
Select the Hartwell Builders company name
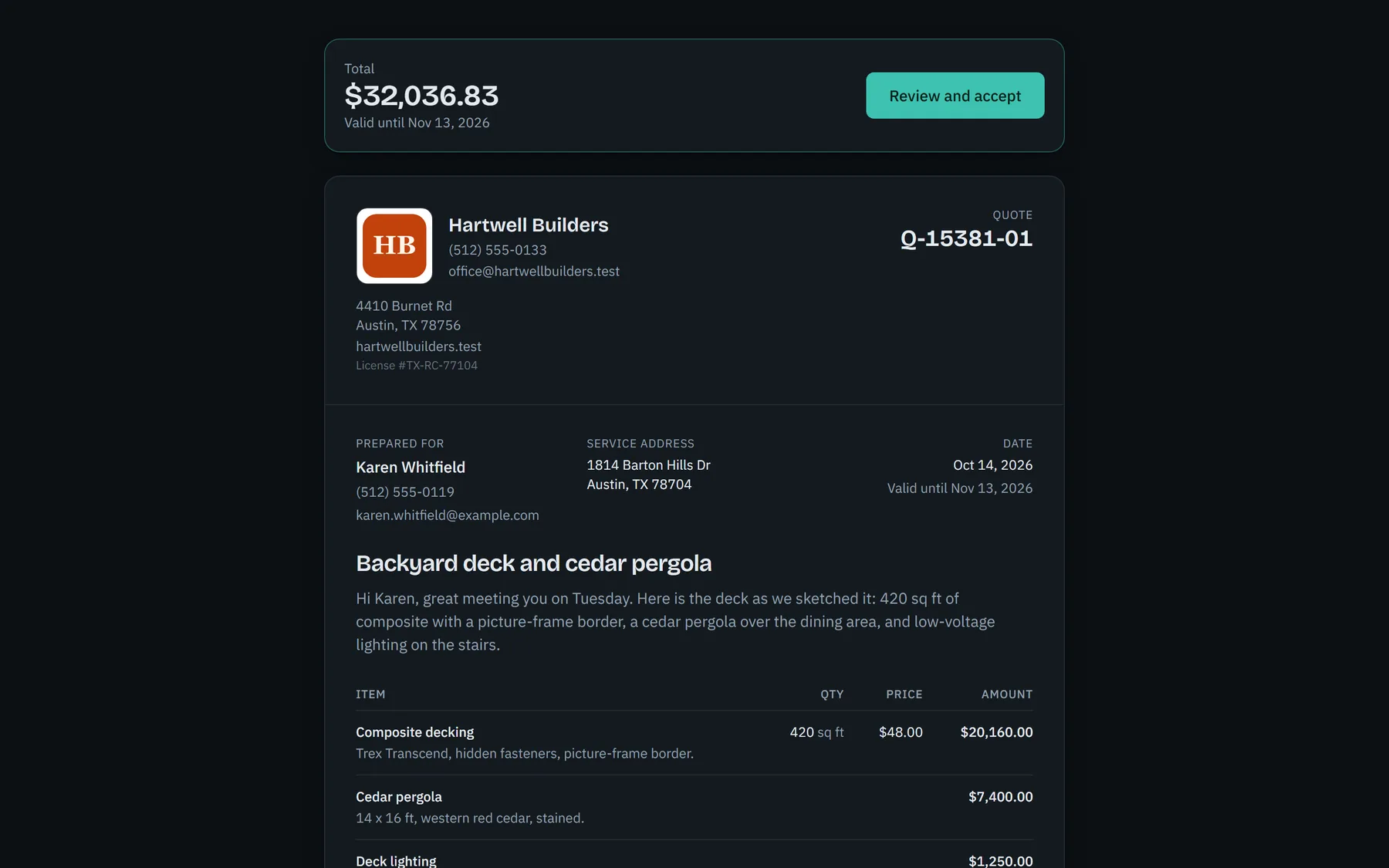[529, 225]
